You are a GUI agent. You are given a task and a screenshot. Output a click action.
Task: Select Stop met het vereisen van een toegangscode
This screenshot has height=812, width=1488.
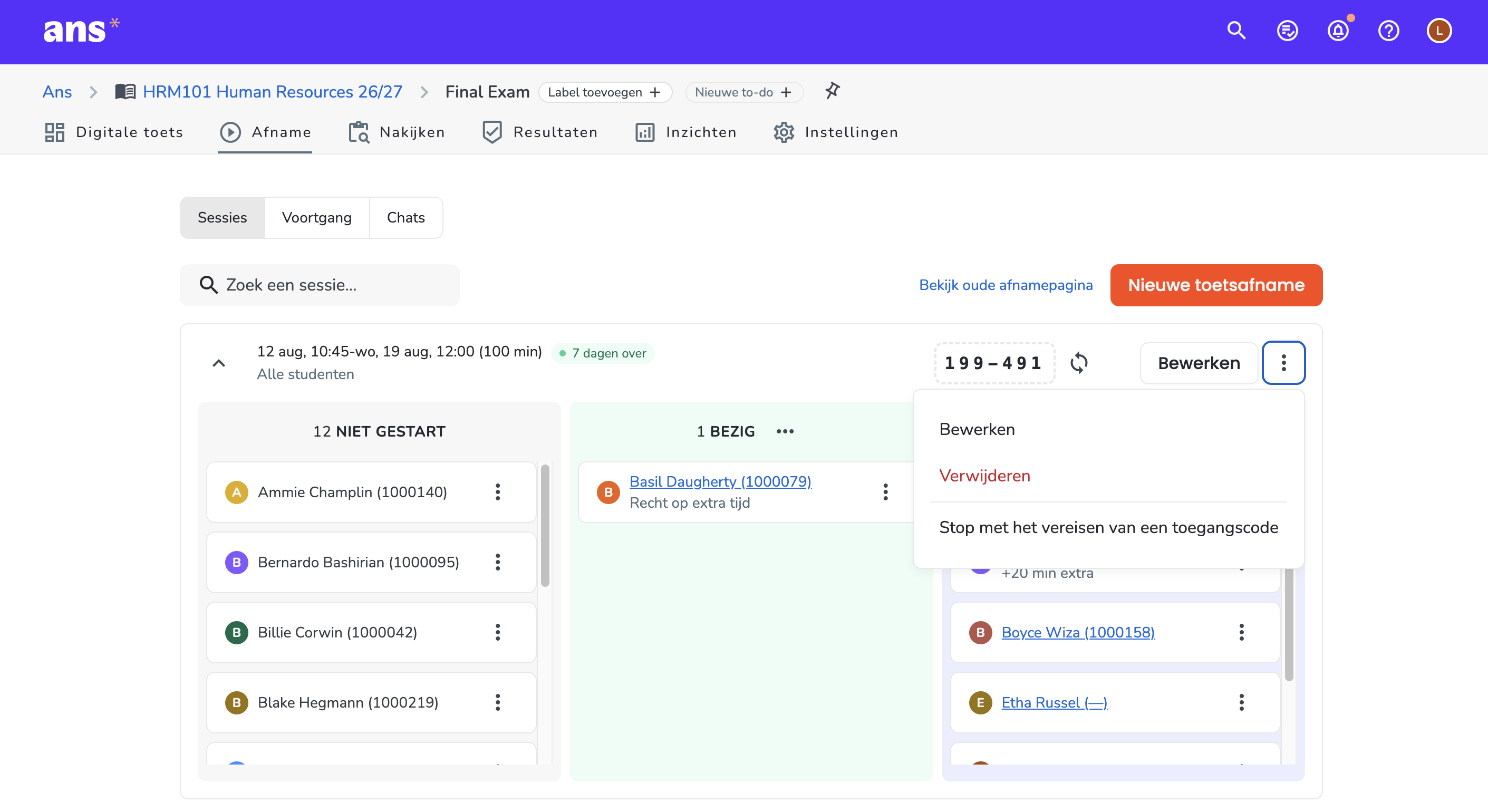tap(1108, 527)
